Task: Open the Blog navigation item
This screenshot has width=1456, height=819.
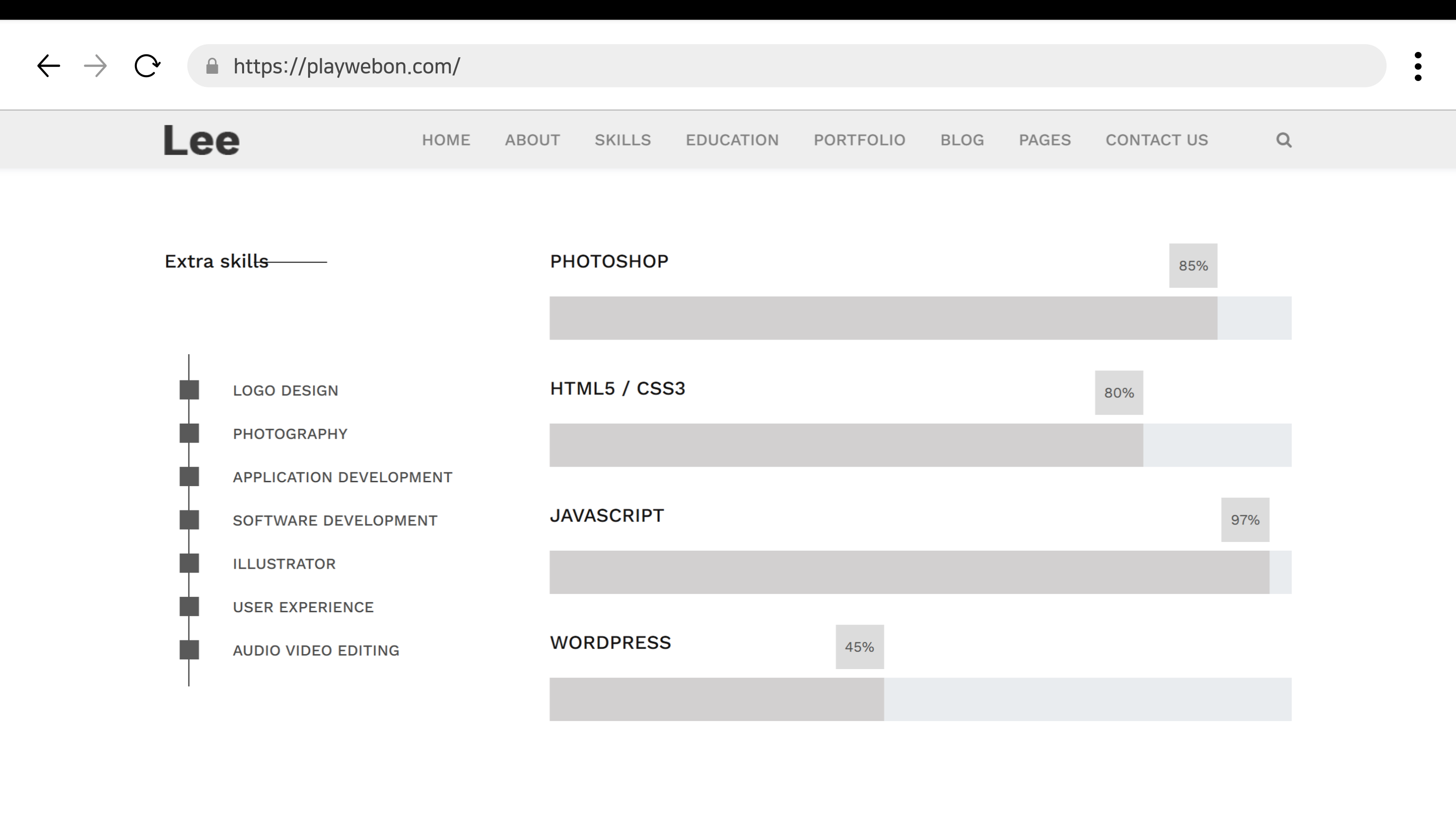Action: pyautogui.click(x=962, y=140)
